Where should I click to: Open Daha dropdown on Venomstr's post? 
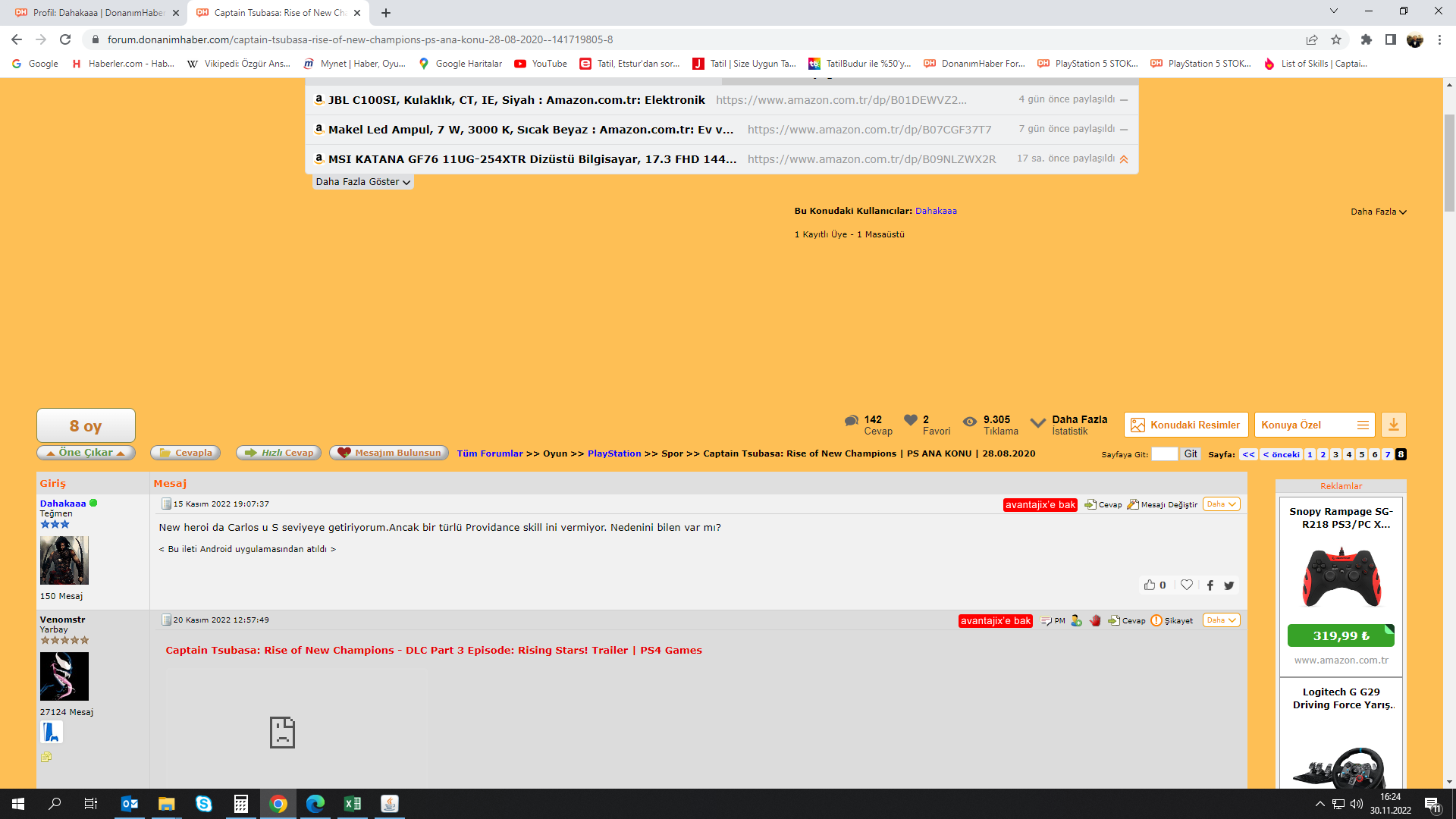1221,620
